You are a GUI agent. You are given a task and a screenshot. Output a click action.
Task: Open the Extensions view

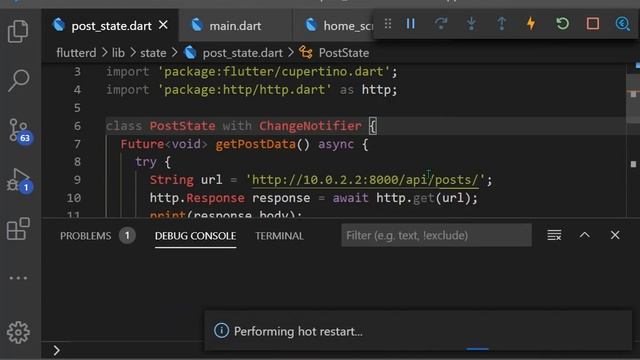18,229
